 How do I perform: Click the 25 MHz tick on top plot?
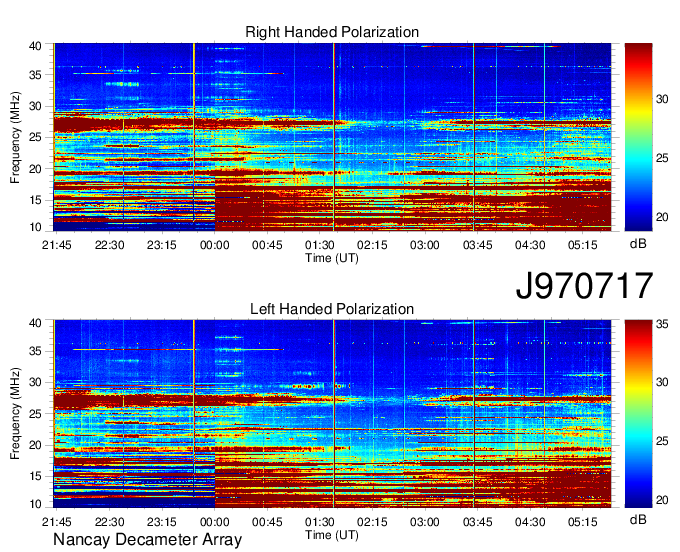[x=35, y=137]
